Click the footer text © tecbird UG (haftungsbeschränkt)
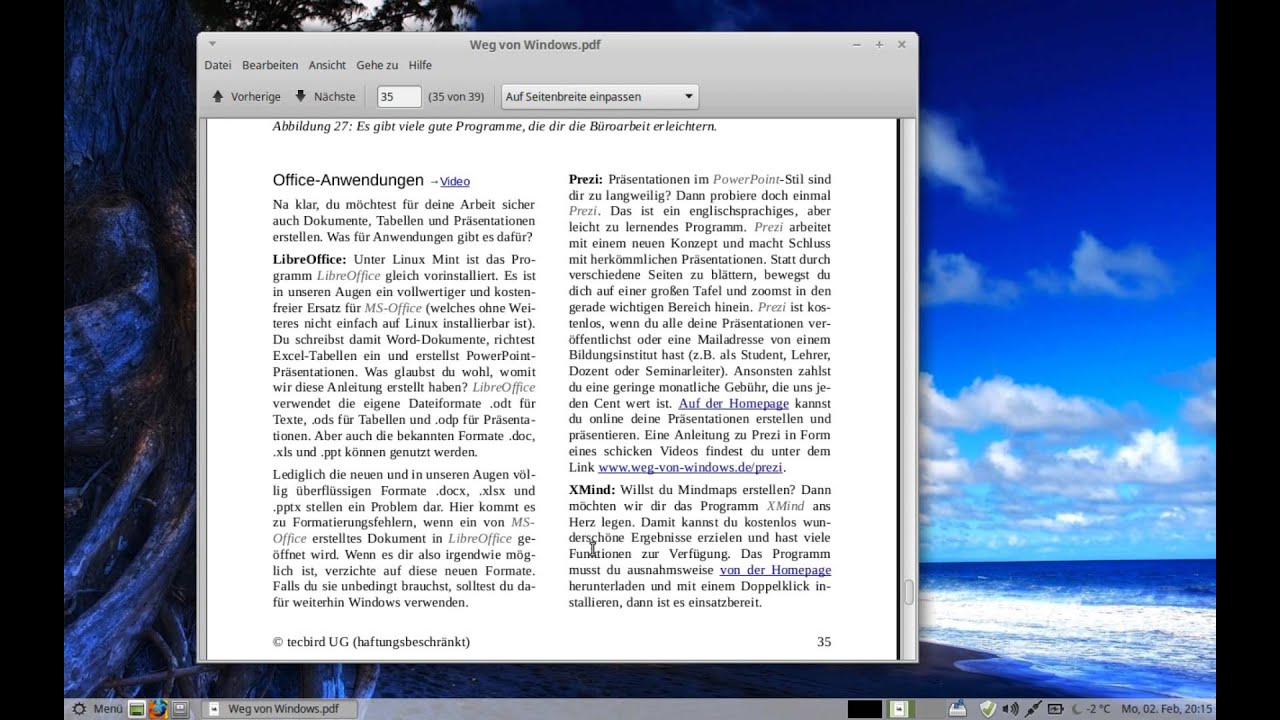The image size is (1280, 720). pyautogui.click(x=371, y=642)
